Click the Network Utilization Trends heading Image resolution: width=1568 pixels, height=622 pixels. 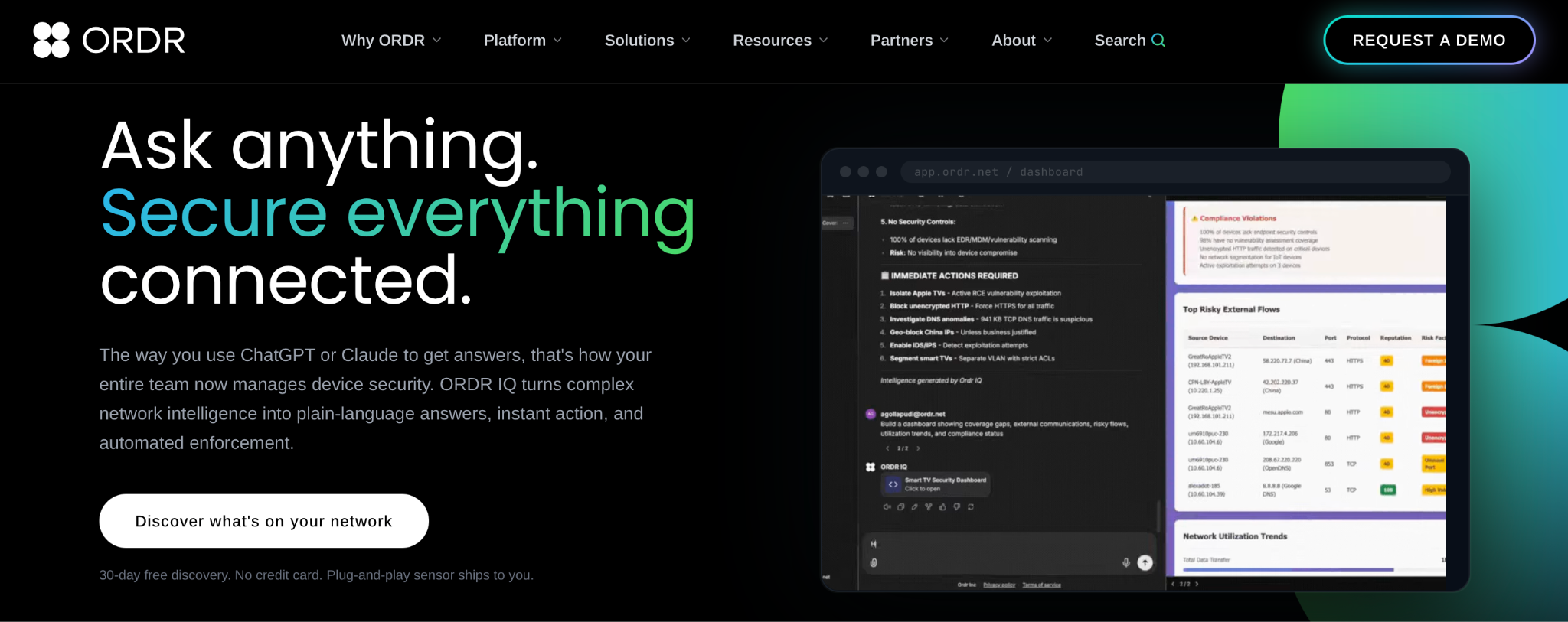tap(1235, 537)
